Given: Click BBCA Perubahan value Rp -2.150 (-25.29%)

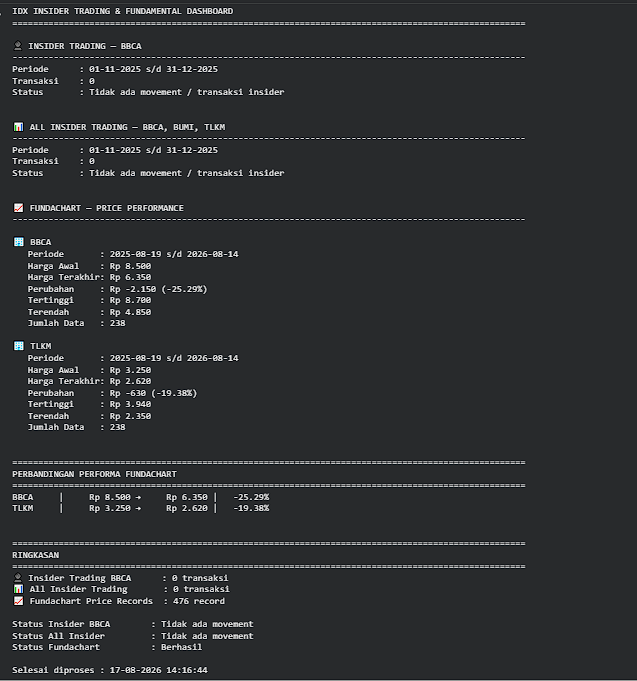Looking at the screenshot, I should pos(158,289).
